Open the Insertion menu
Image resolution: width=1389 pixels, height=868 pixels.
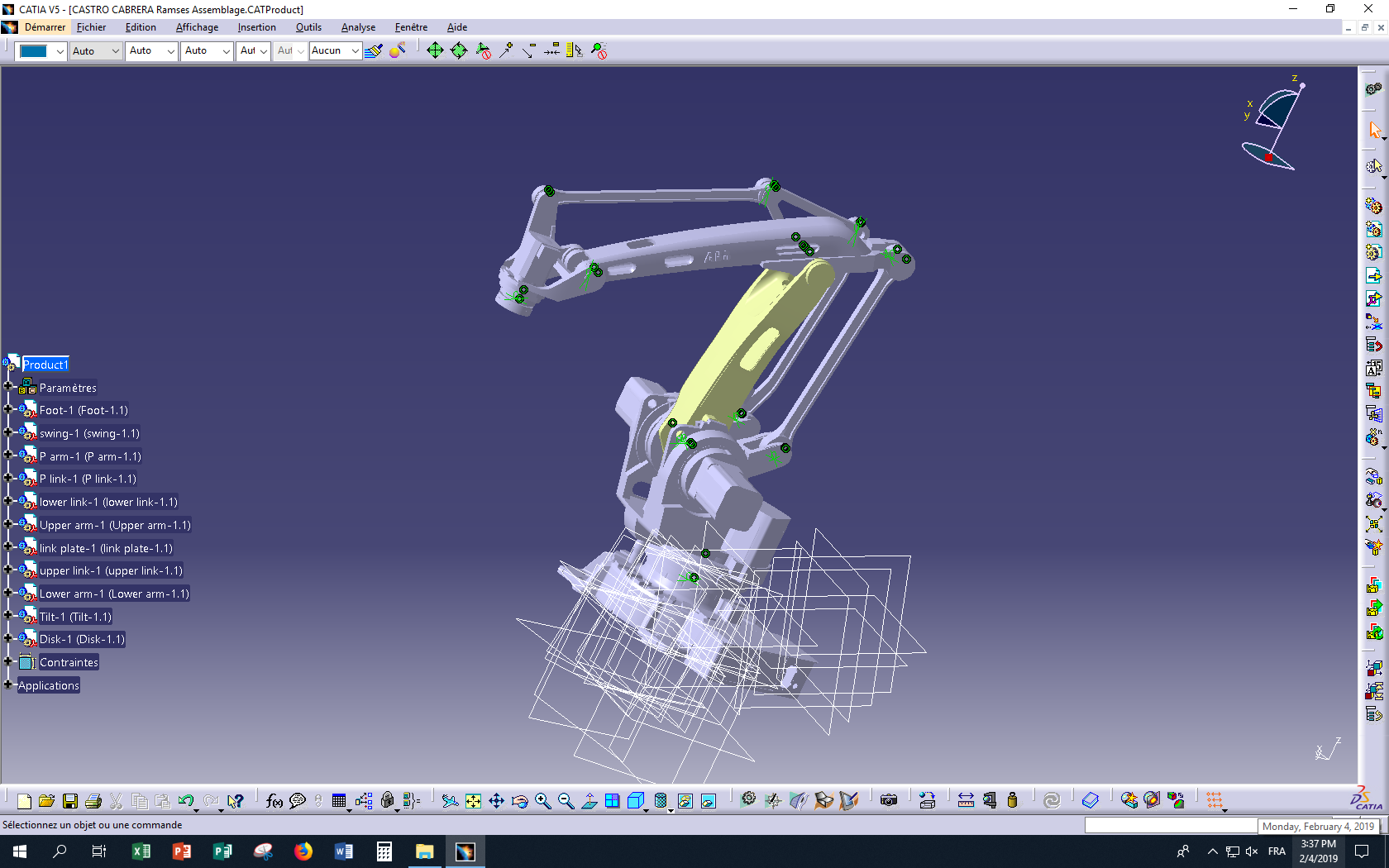point(257,27)
